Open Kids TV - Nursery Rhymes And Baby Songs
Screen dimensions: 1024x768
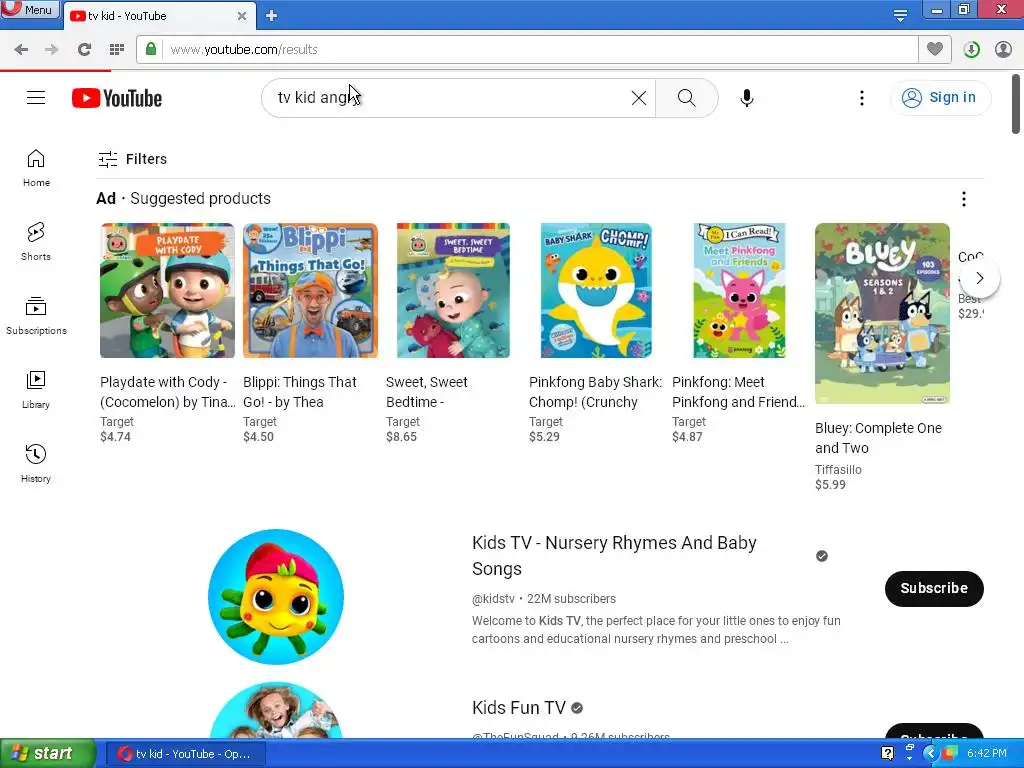[614, 556]
